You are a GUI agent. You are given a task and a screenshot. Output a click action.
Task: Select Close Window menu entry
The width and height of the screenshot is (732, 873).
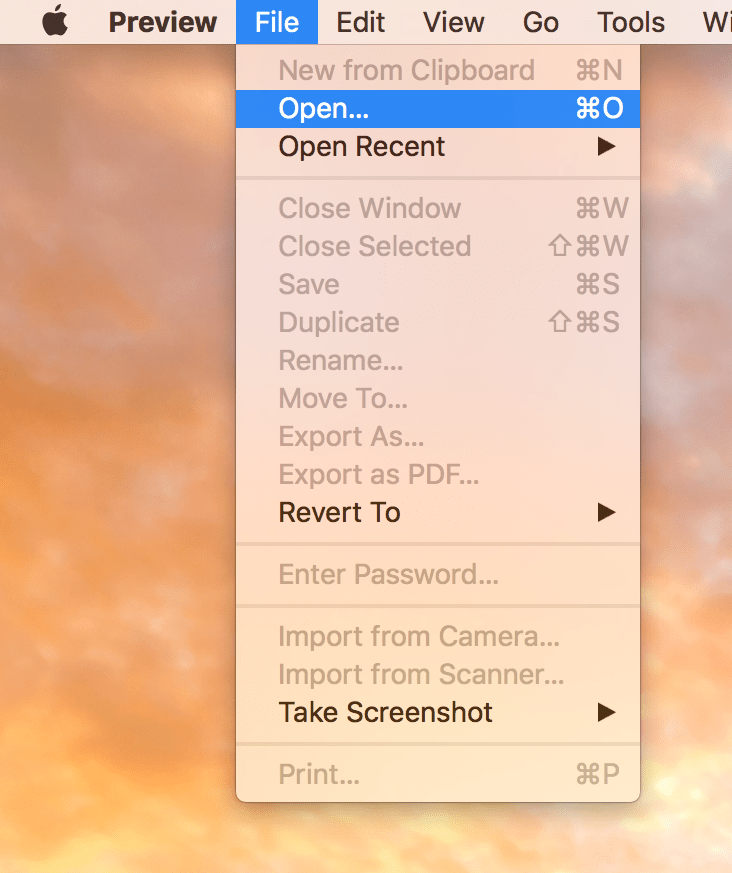tap(438, 208)
